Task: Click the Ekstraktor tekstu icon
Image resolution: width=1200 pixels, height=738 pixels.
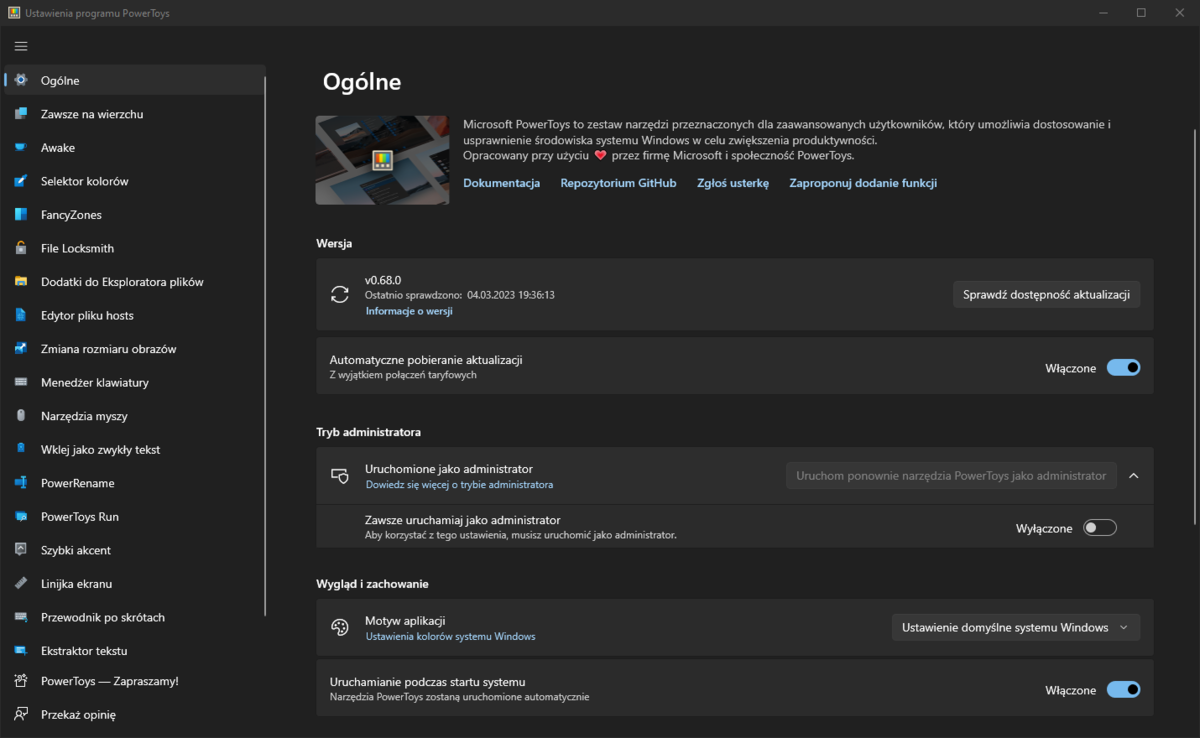Action: (21, 651)
